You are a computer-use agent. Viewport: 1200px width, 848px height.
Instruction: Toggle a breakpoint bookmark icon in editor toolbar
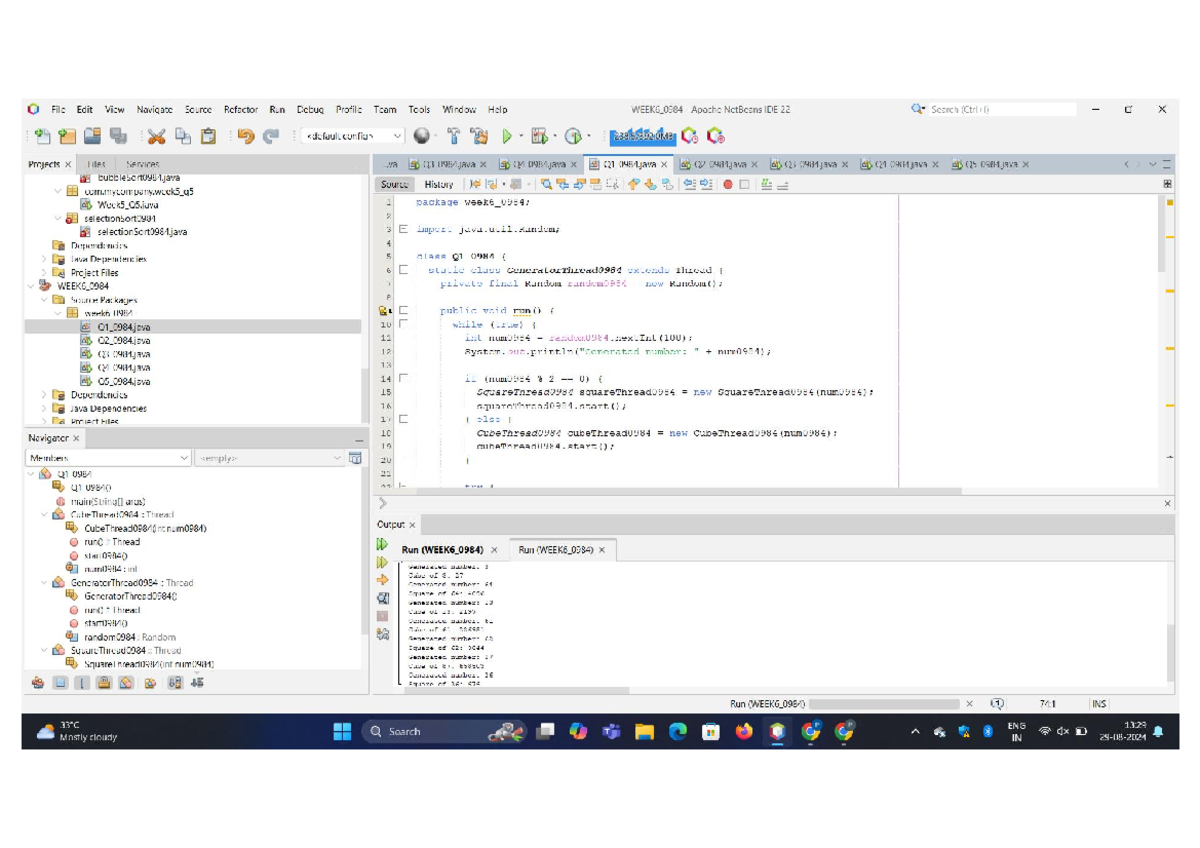(729, 185)
